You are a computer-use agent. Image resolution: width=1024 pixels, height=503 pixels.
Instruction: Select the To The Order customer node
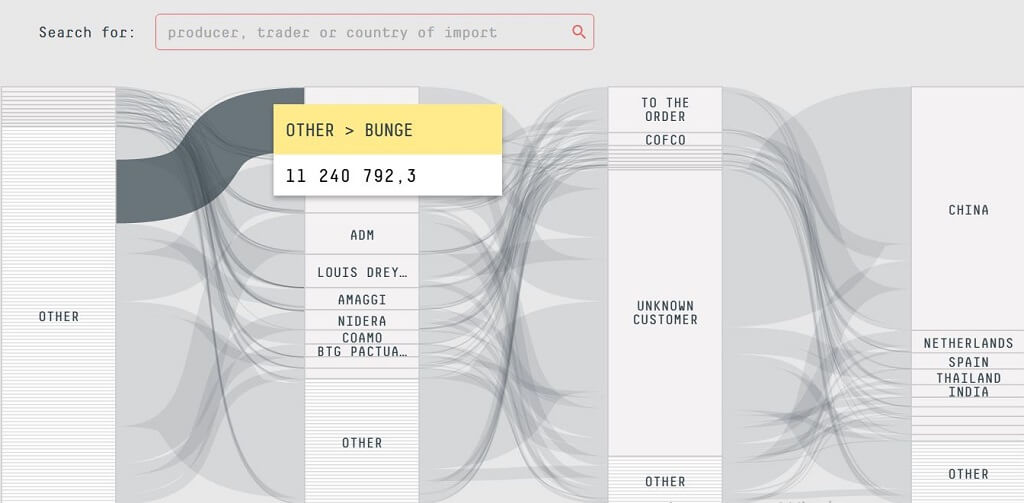point(665,109)
